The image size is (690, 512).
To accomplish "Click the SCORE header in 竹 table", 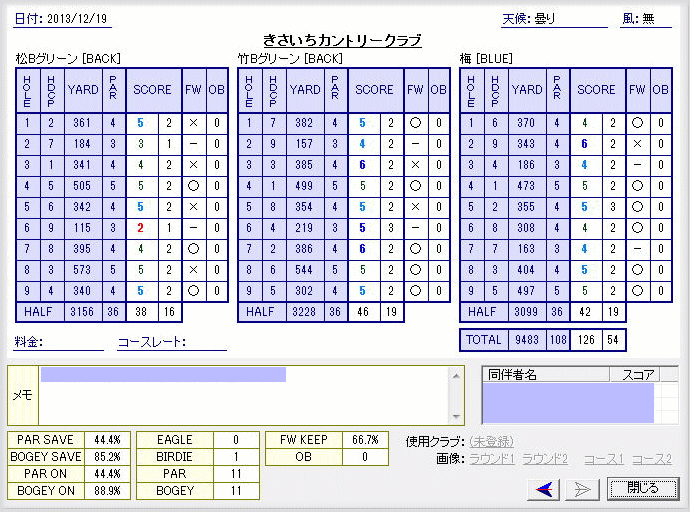I will (374, 90).
